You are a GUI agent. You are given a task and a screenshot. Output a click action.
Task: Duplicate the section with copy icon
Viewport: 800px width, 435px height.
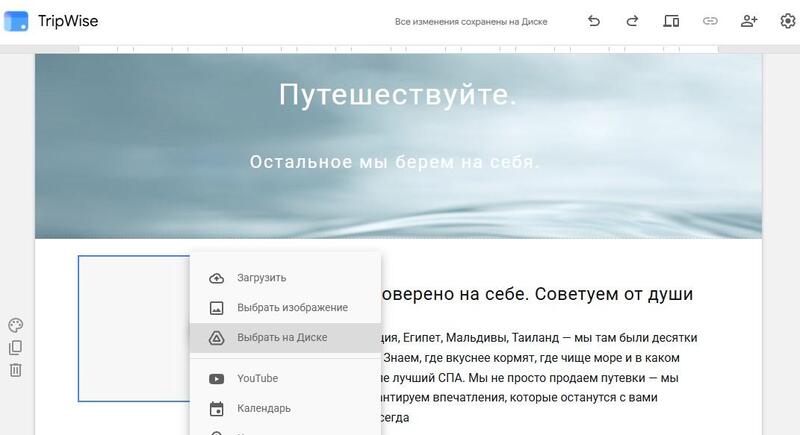(x=16, y=348)
